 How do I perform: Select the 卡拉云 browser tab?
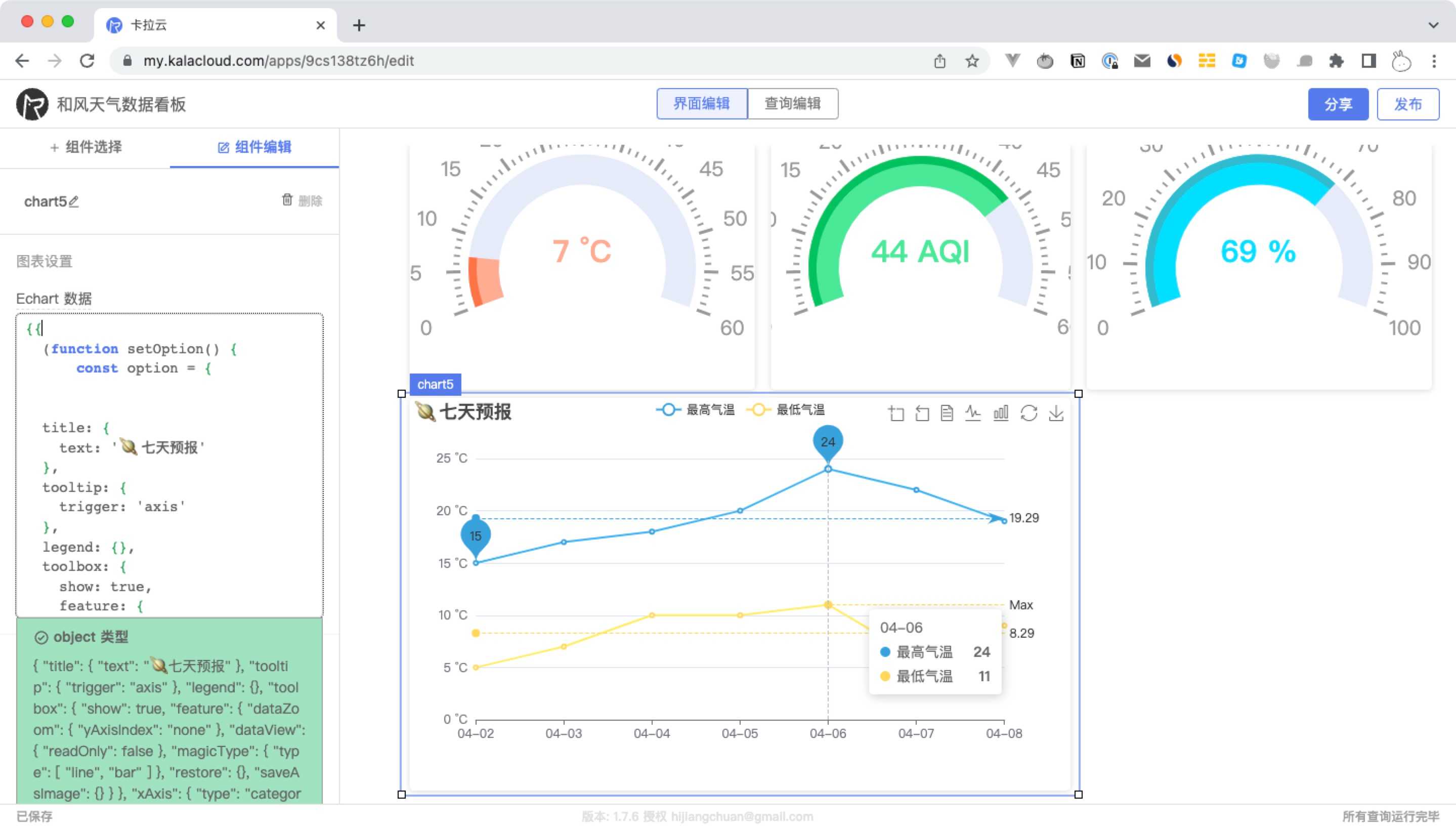pos(215,25)
